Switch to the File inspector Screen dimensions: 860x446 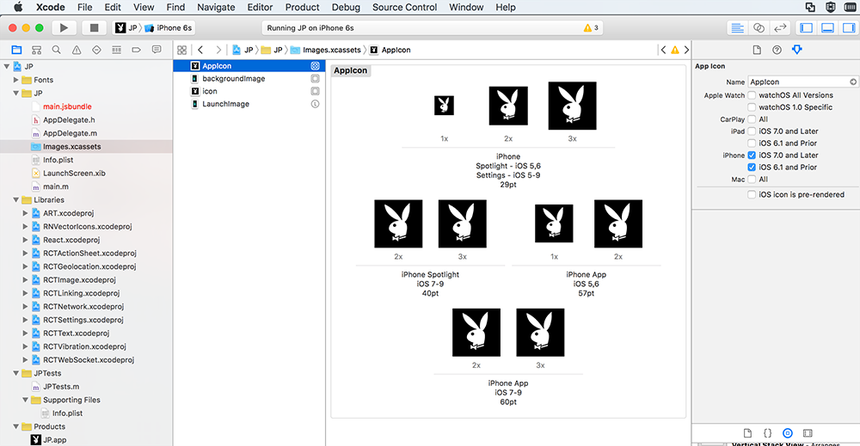[x=757, y=49]
